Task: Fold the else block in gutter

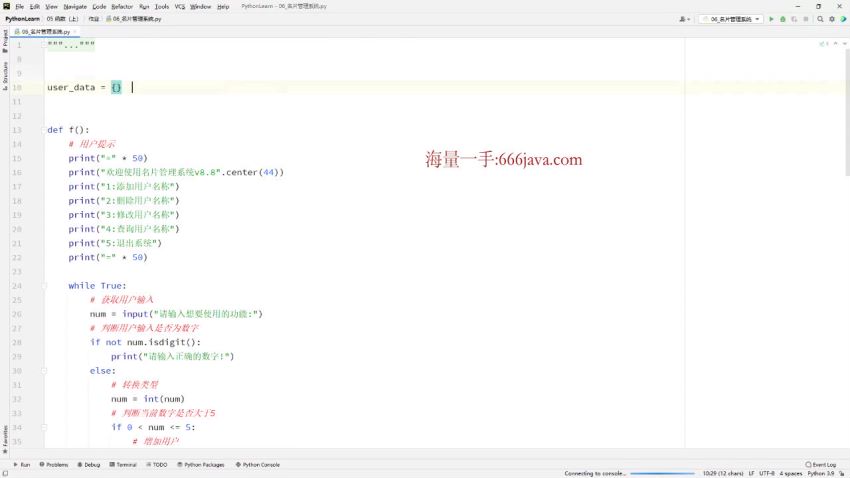Action: [45, 371]
